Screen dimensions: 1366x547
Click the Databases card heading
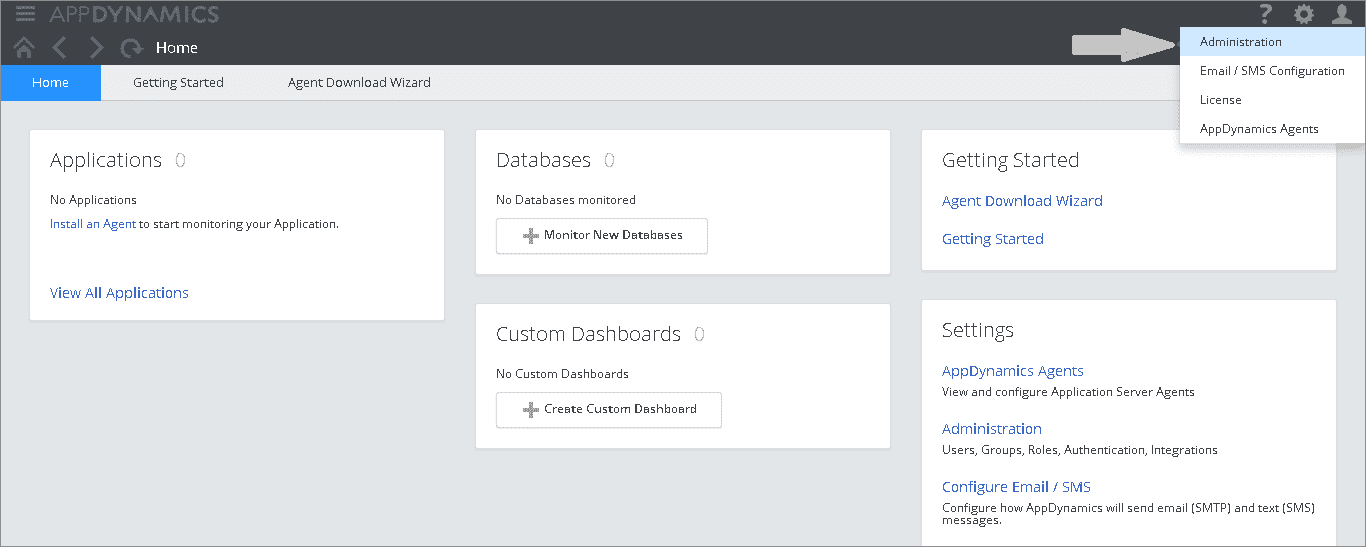coord(543,160)
